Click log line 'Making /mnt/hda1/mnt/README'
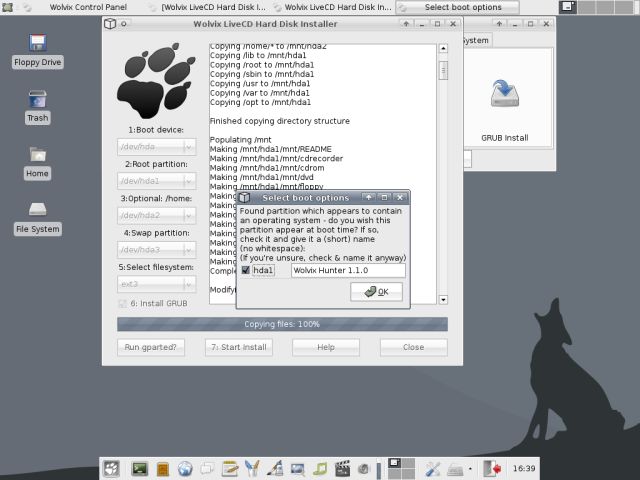Viewport: 640px width, 480px height. pyautogui.click(x=271, y=149)
